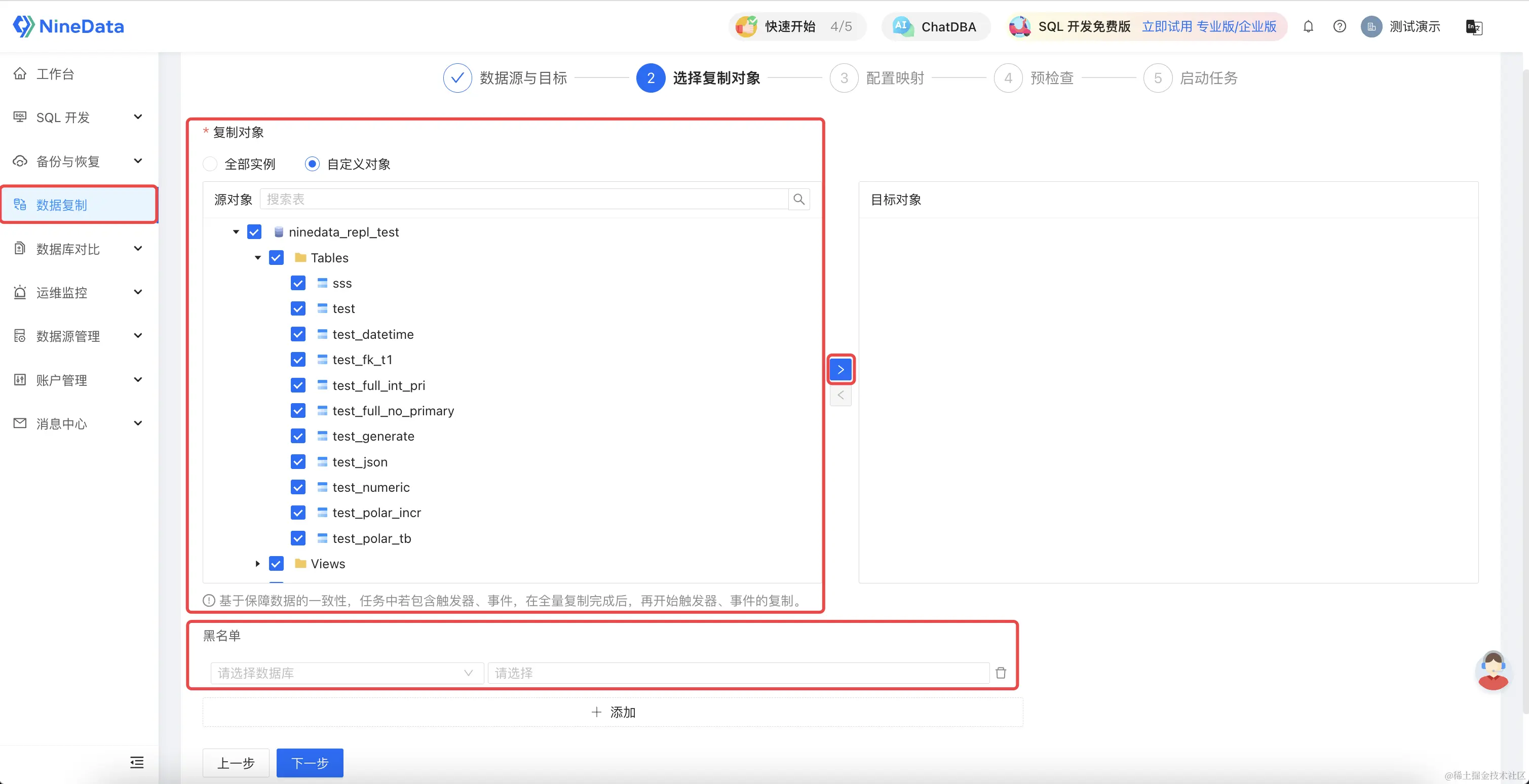Click the notification bell icon
Viewport: 1529px width, 784px height.
(x=1308, y=26)
